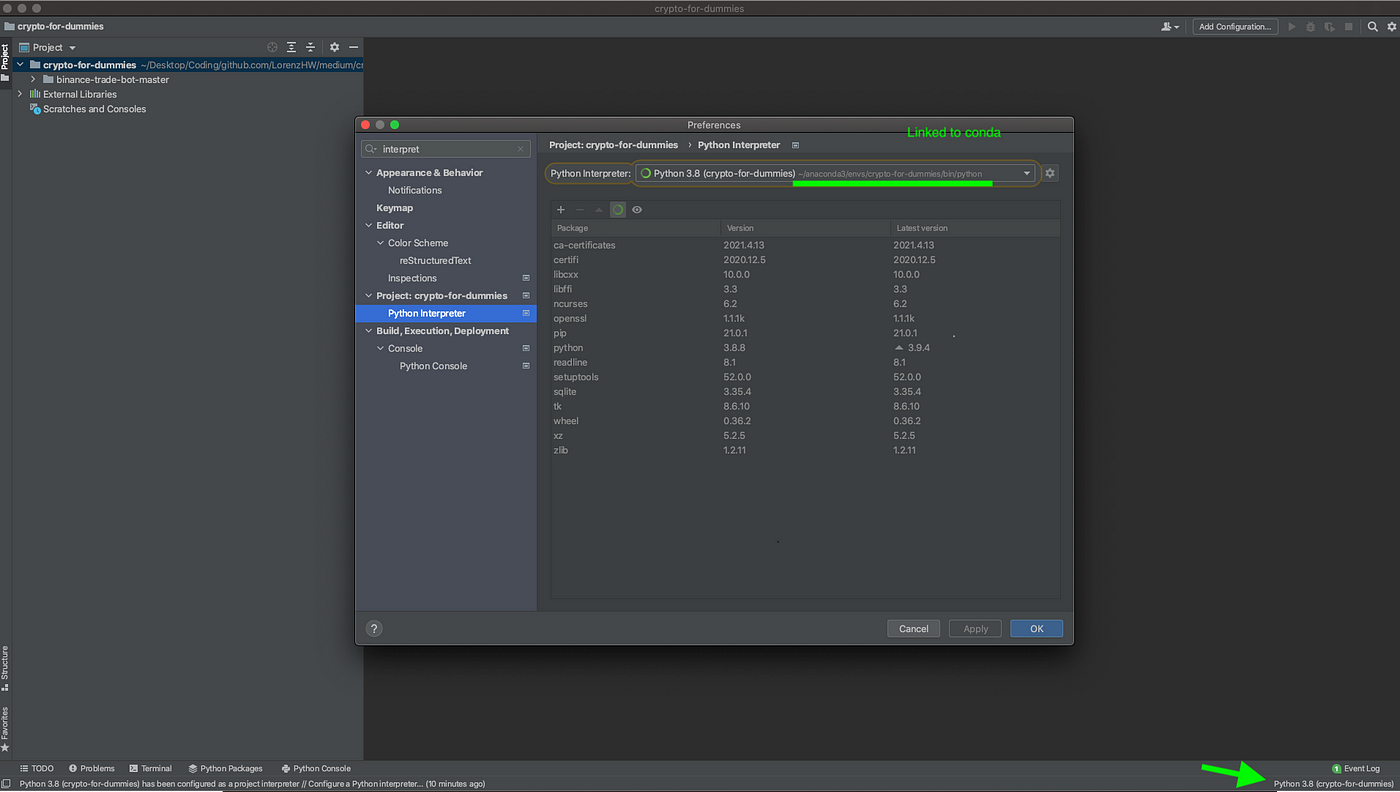This screenshot has height=792, width=1400.
Task: Click the Stop icon in the main toolbar
Action: 1347,27
